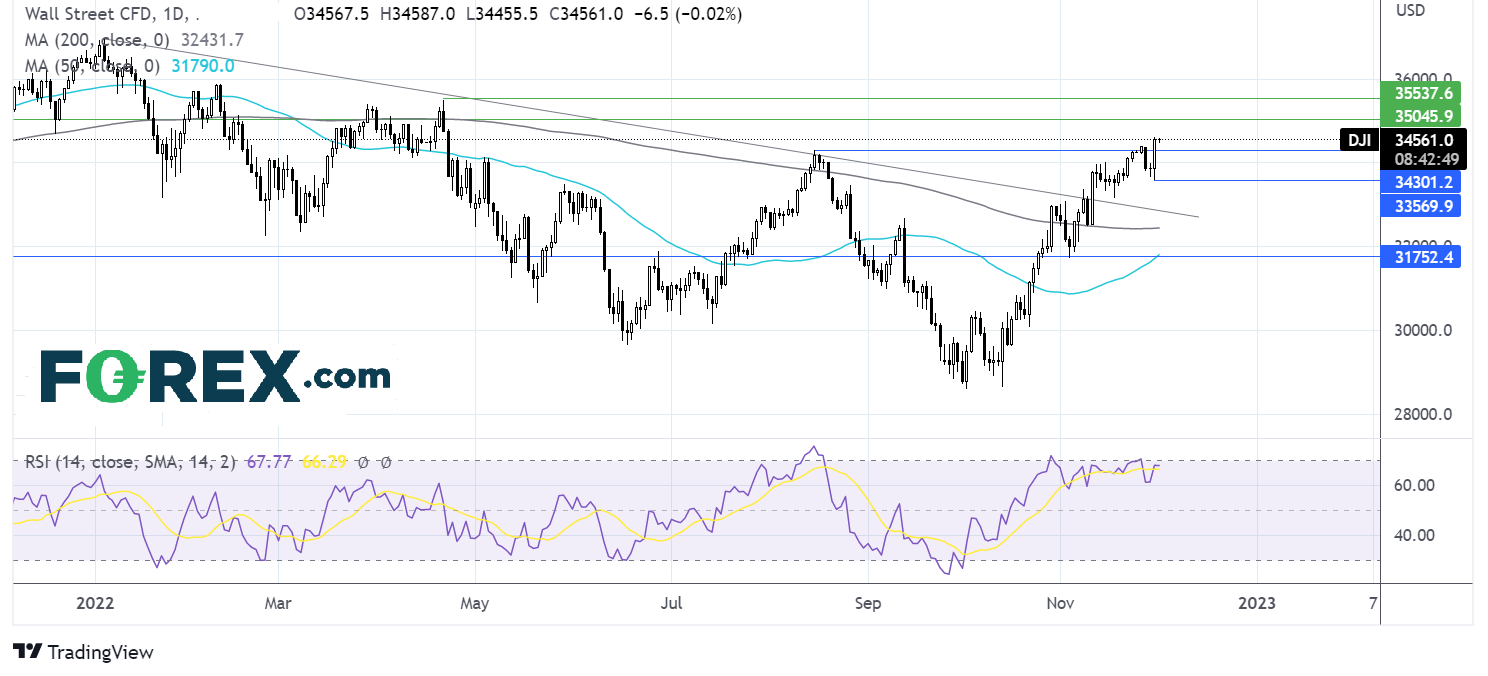This screenshot has height=676, width=1488.
Task: Click the RSI 40.00 axis label
Action: point(1415,536)
